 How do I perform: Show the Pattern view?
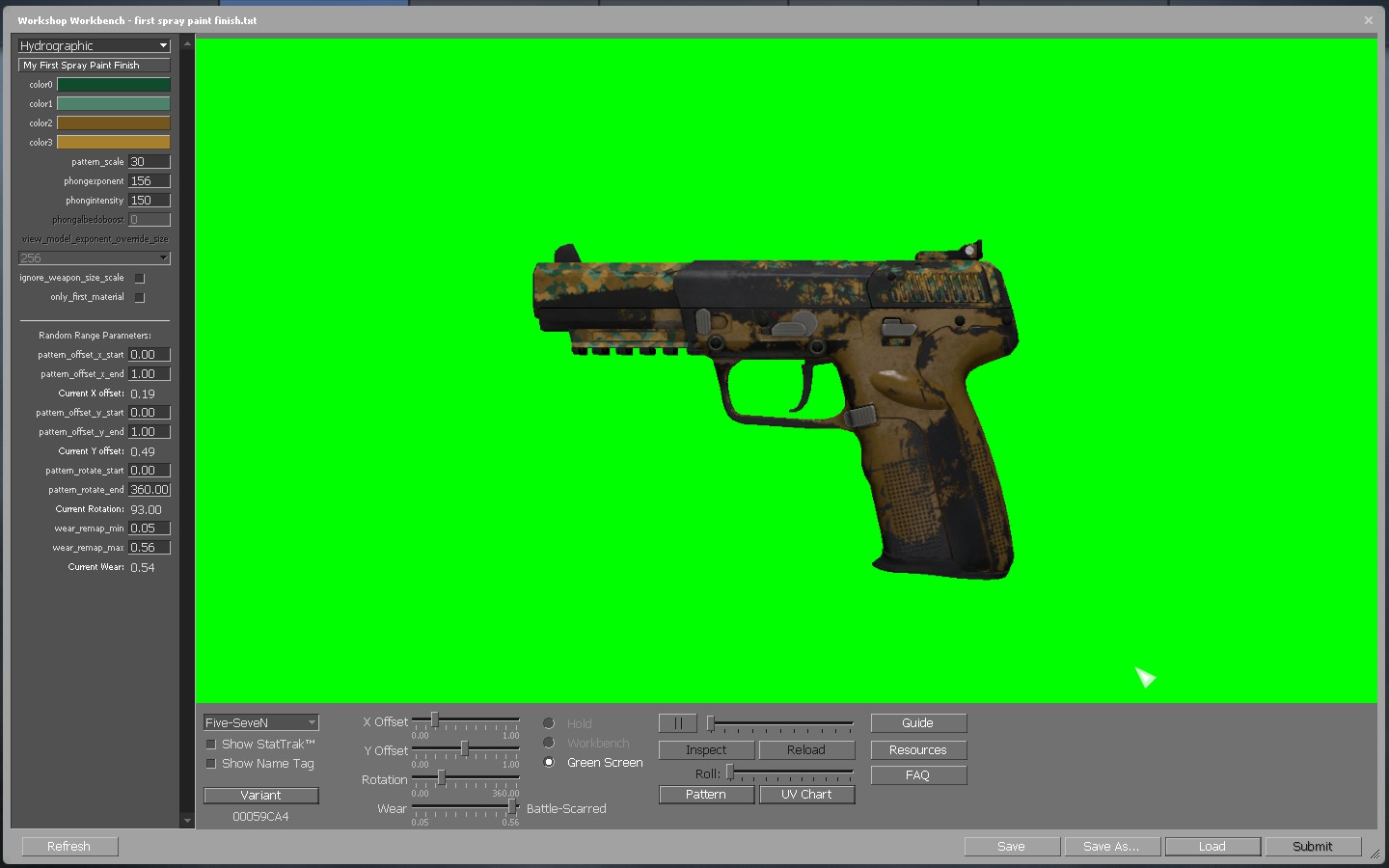point(706,795)
